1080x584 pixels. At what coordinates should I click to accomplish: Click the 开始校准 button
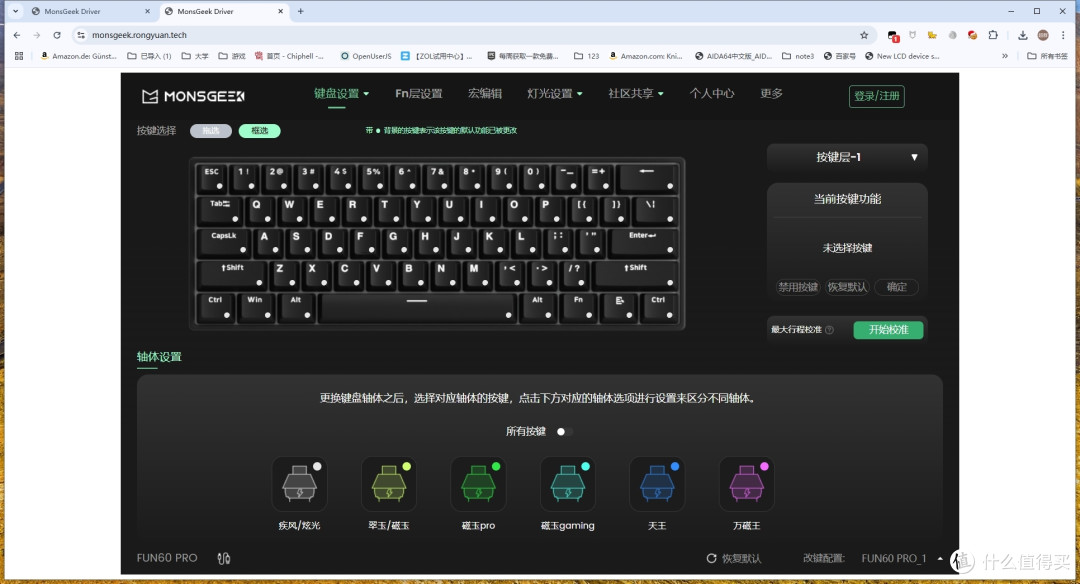(889, 330)
